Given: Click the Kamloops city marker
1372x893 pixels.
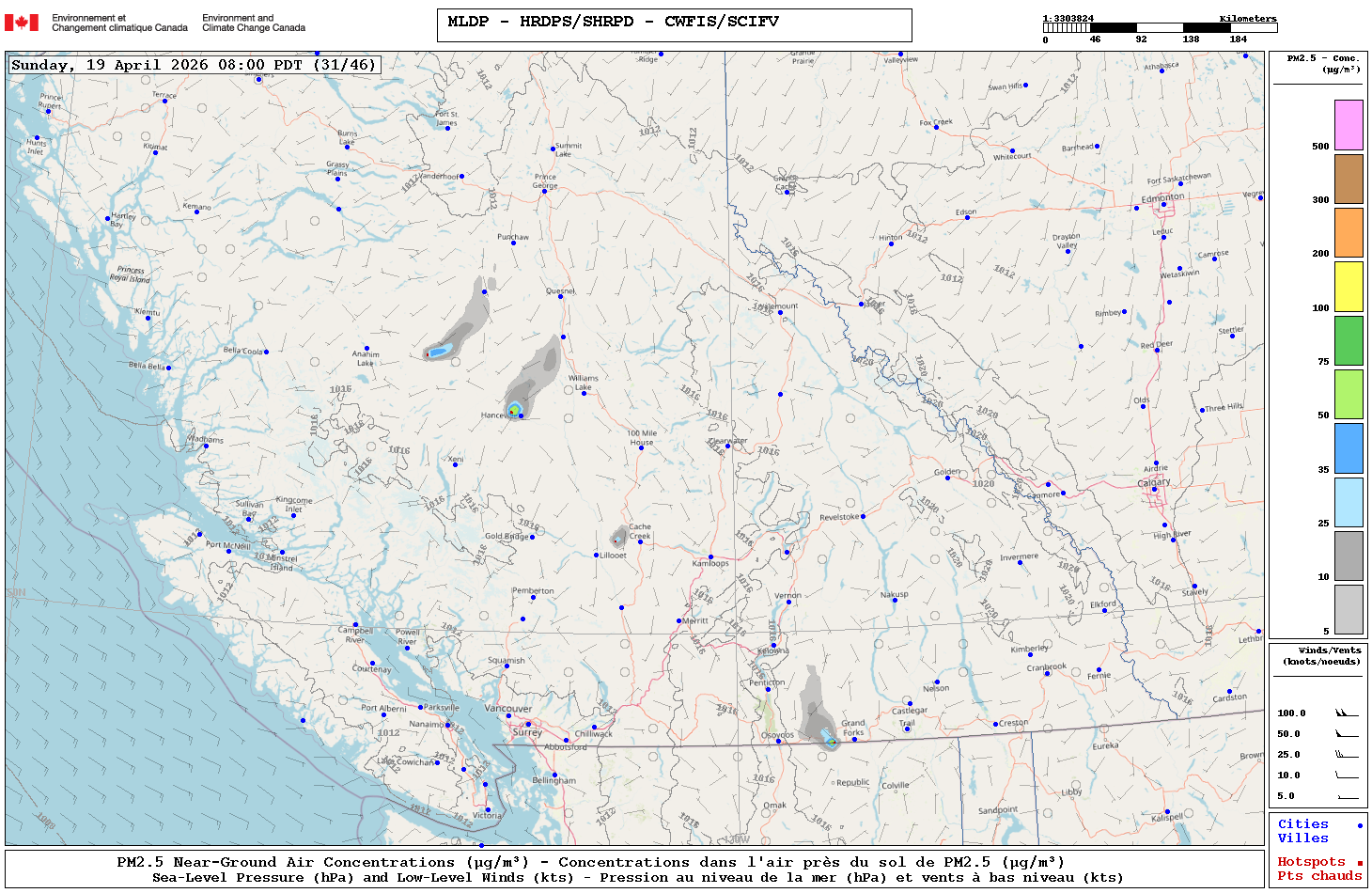Looking at the screenshot, I should [x=710, y=557].
